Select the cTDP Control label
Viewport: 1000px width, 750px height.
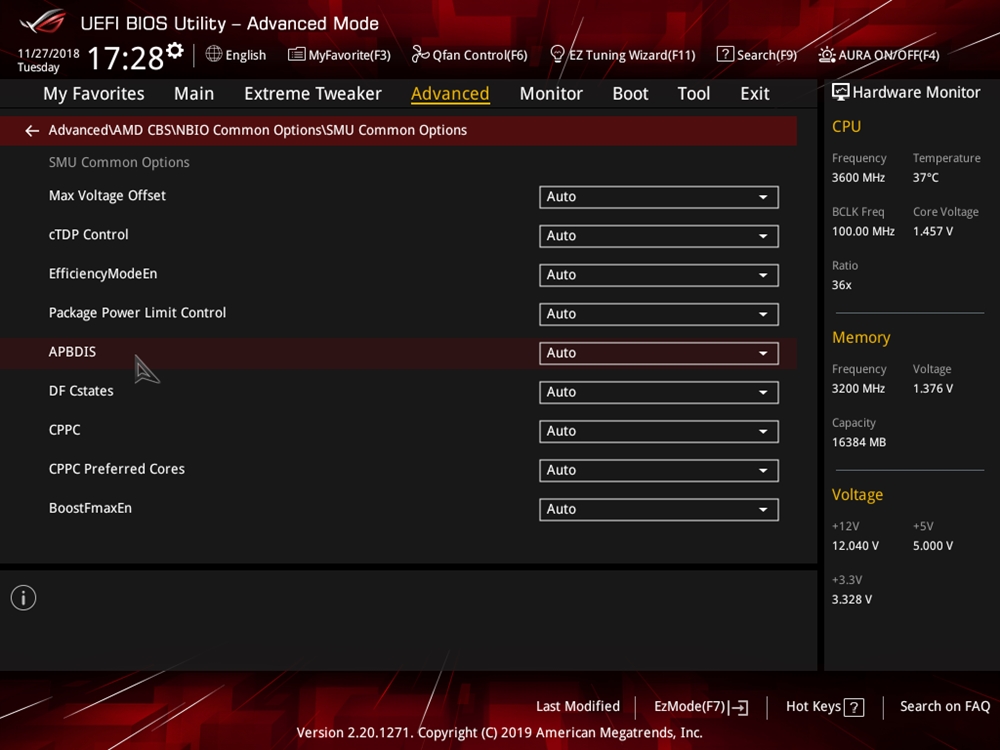89,235
